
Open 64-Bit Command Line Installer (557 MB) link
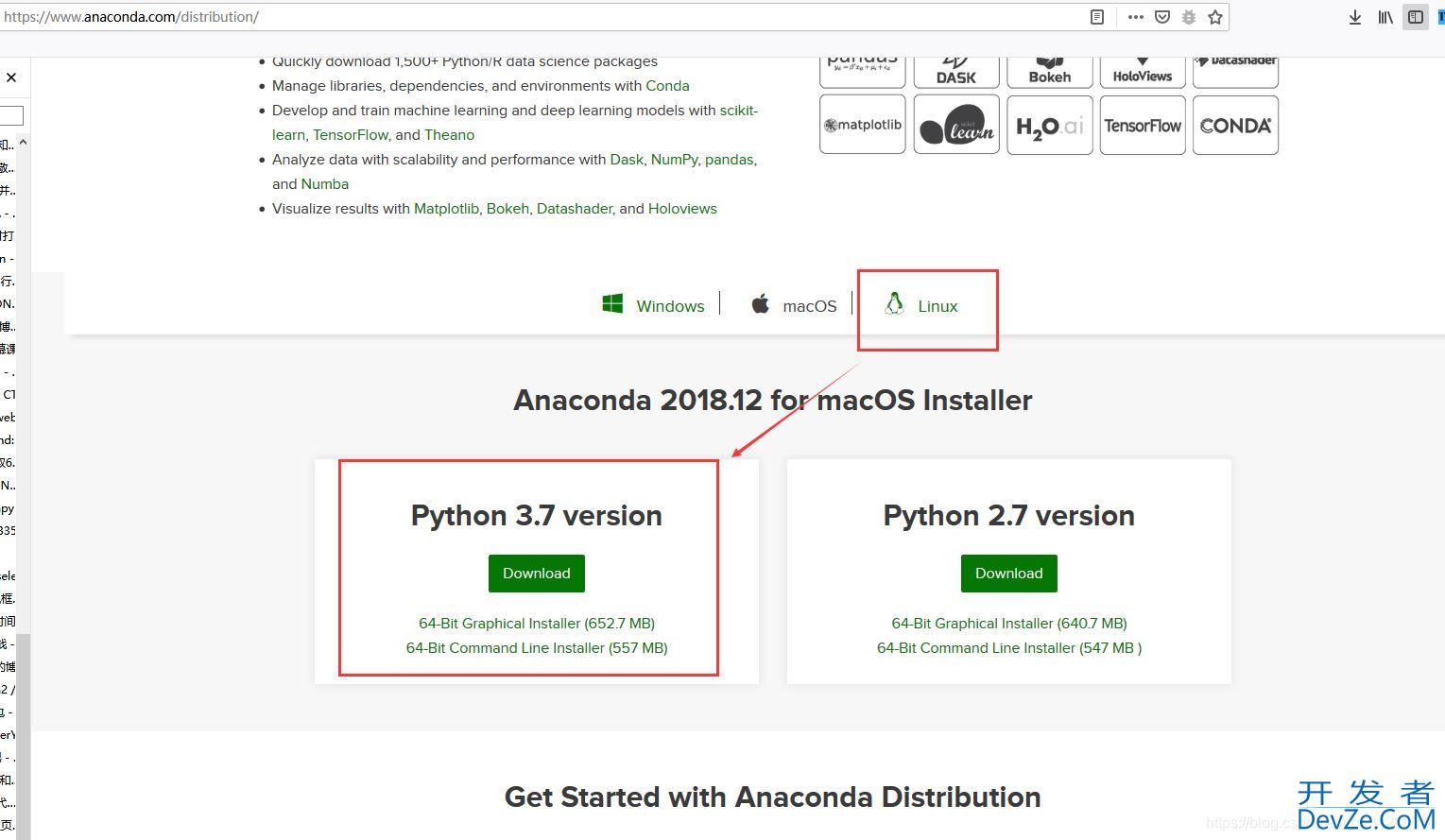537,648
